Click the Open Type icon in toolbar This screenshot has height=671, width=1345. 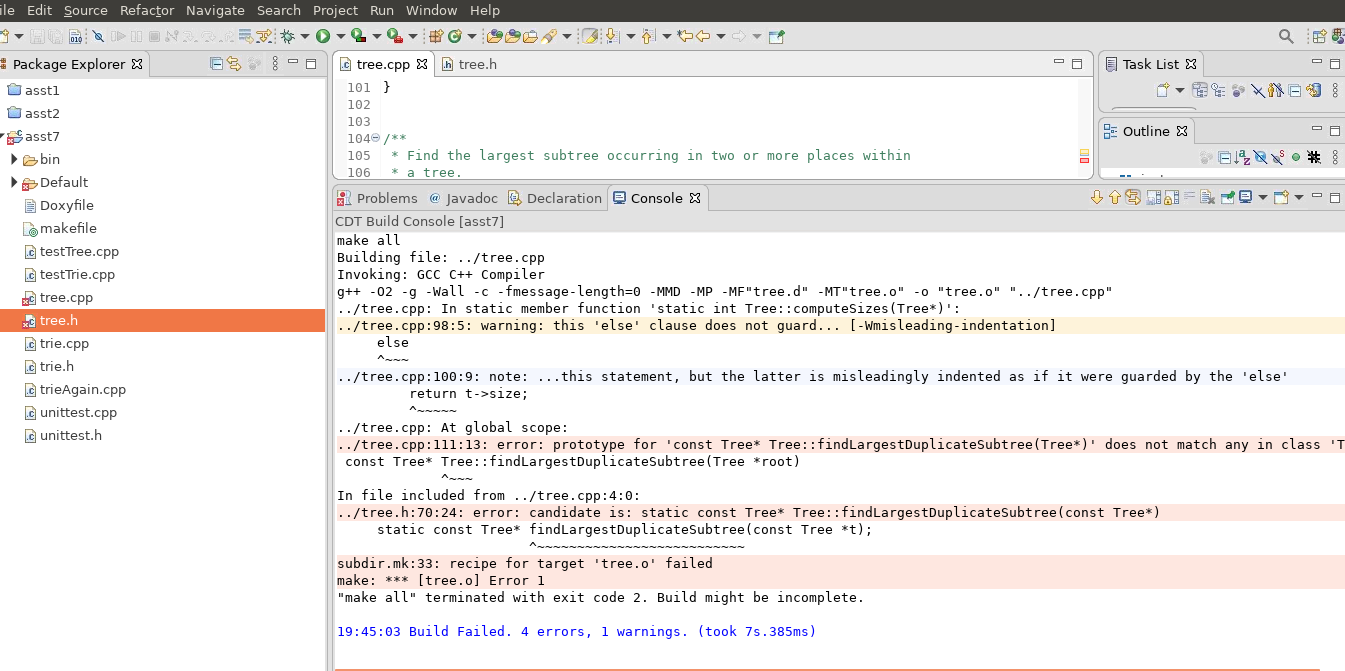(495, 36)
